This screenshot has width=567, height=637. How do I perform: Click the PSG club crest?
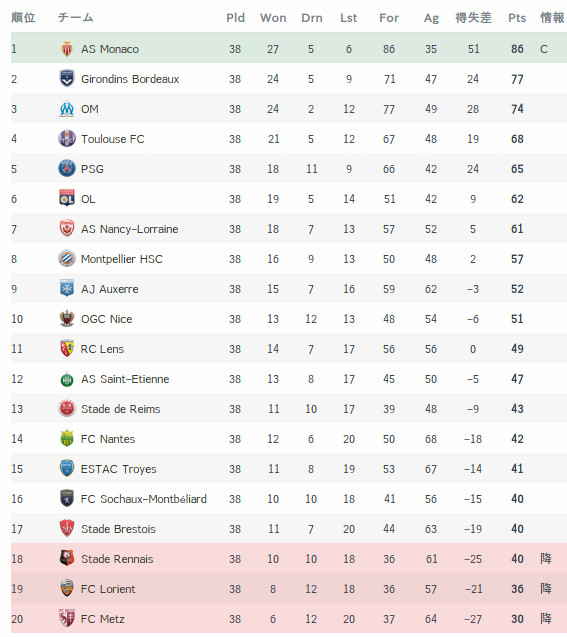[x=67, y=169]
